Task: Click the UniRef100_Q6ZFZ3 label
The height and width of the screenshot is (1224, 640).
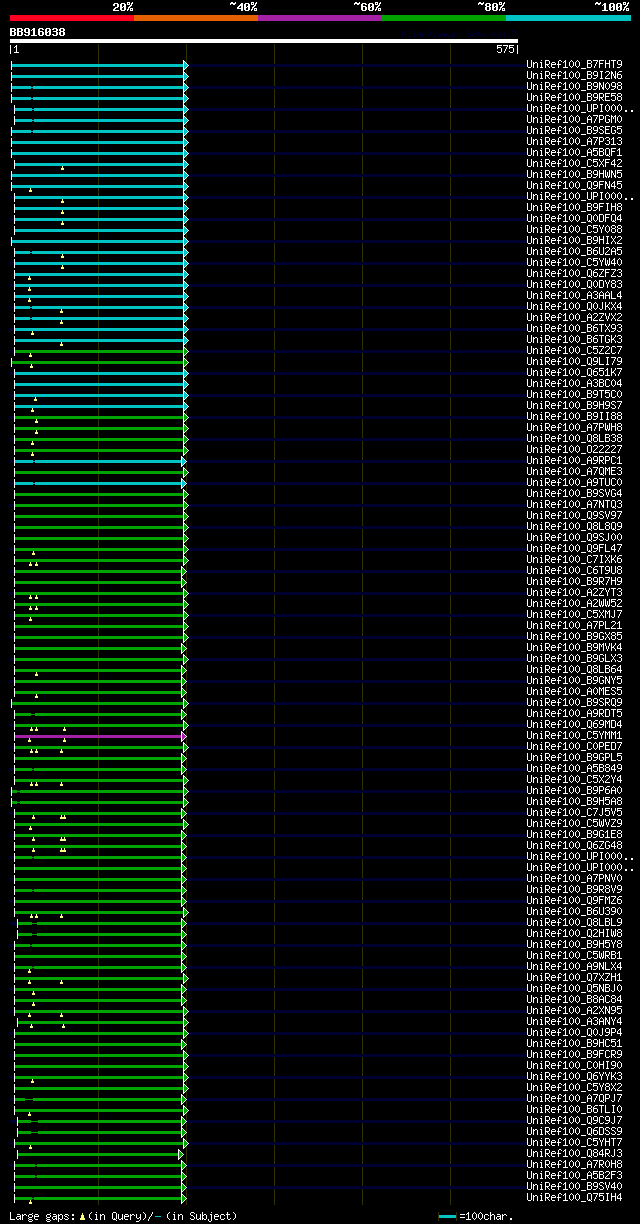Action: click(574, 274)
